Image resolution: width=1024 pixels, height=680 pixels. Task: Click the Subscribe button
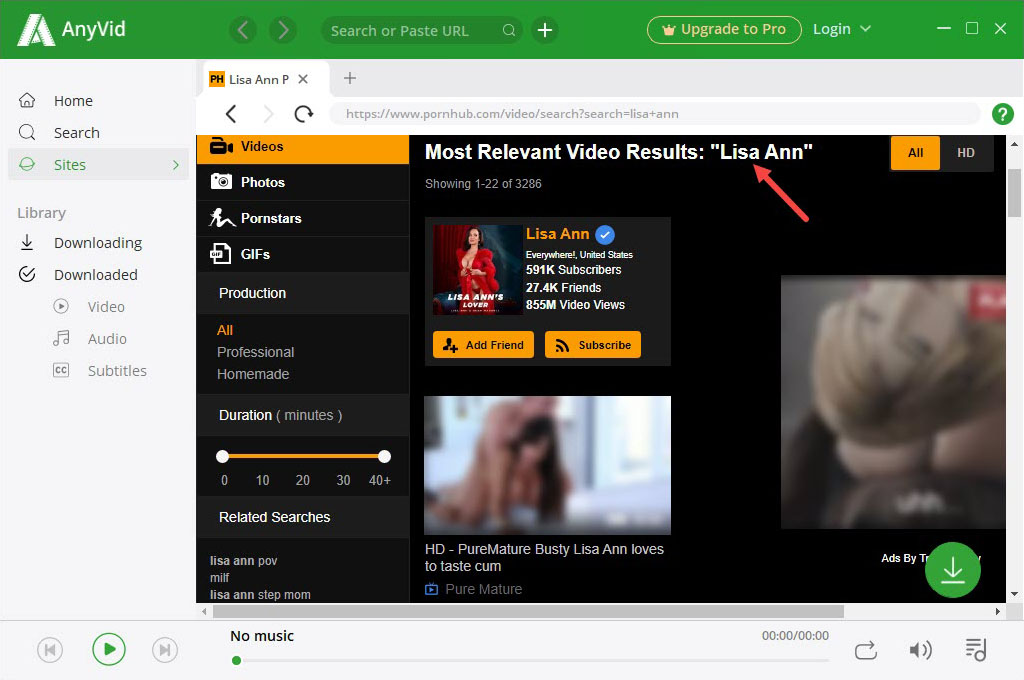tap(593, 345)
